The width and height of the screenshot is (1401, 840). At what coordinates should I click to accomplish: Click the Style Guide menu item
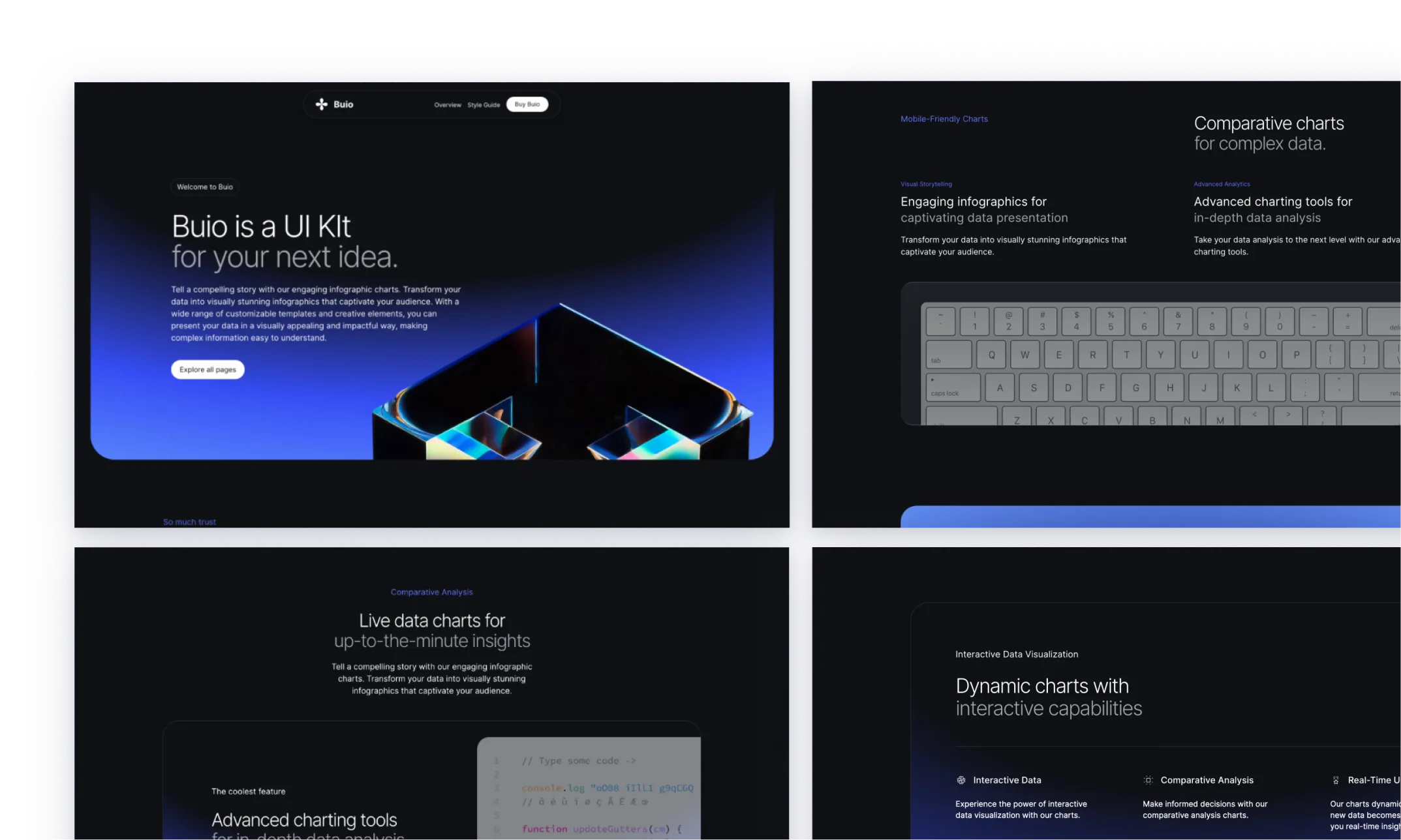484,104
